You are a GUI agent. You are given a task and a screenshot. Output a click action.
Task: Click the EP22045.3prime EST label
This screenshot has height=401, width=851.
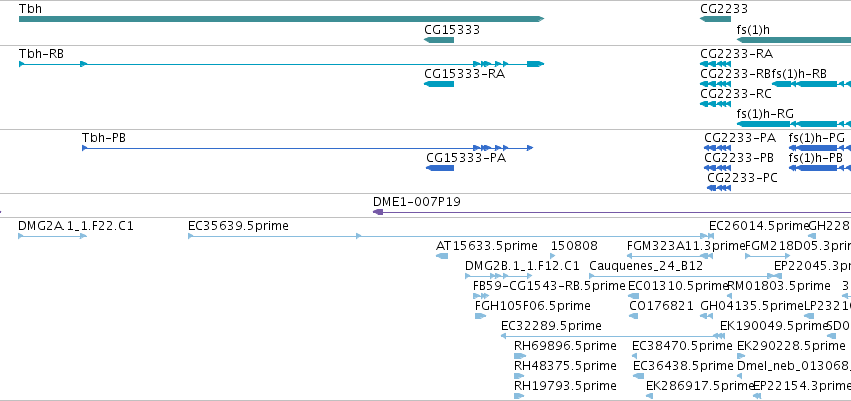tap(812, 266)
